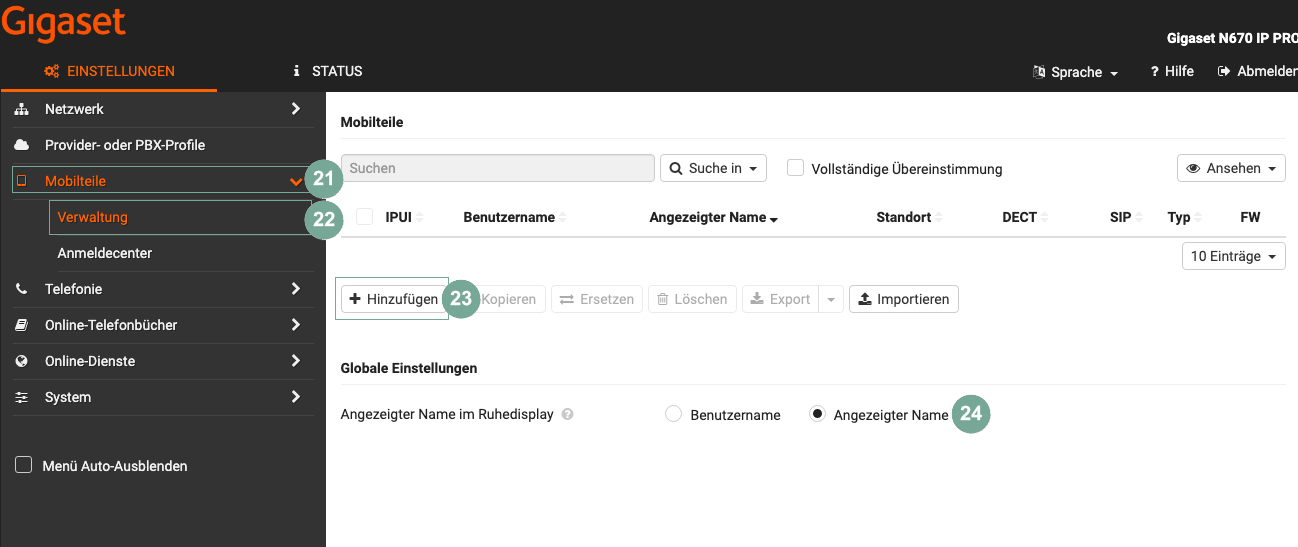Screen dimensions: 1298x547
Task: Expand the System menu chevron
Action: [296, 397]
